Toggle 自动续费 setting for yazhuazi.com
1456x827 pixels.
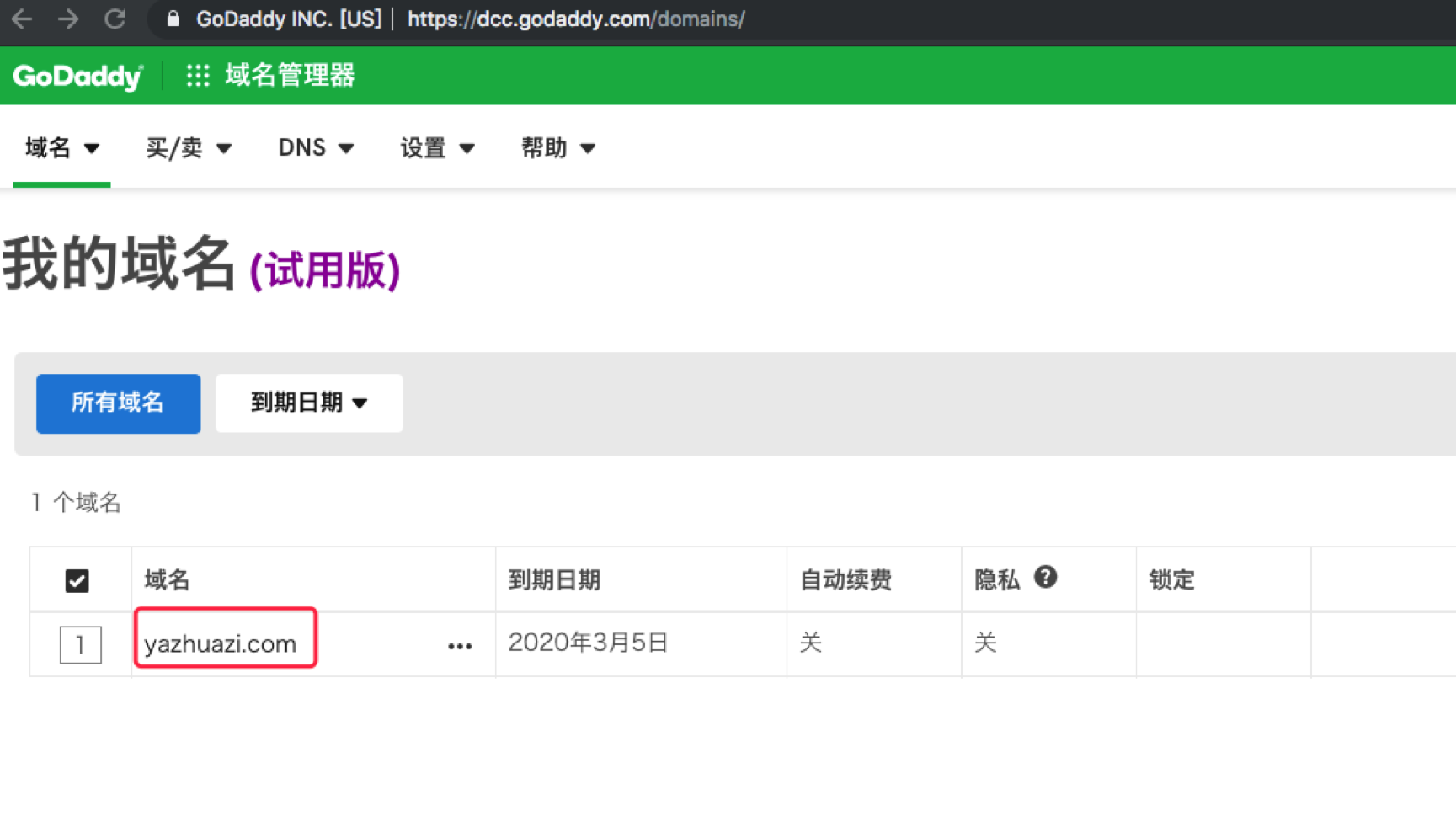[x=810, y=643]
